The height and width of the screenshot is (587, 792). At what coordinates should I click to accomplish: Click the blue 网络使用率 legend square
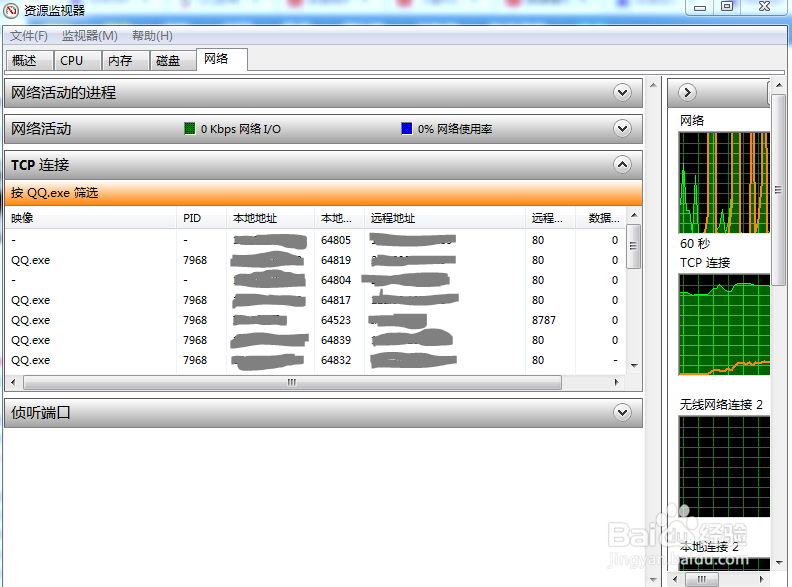click(x=407, y=128)
